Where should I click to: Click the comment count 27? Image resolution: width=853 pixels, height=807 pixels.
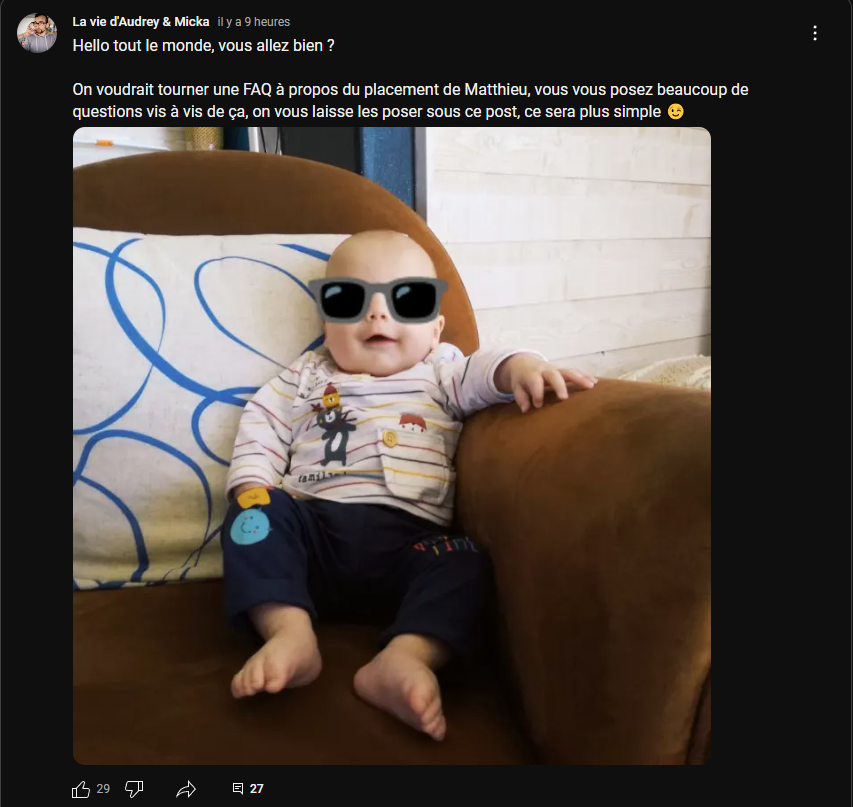(x=256, y=789)
